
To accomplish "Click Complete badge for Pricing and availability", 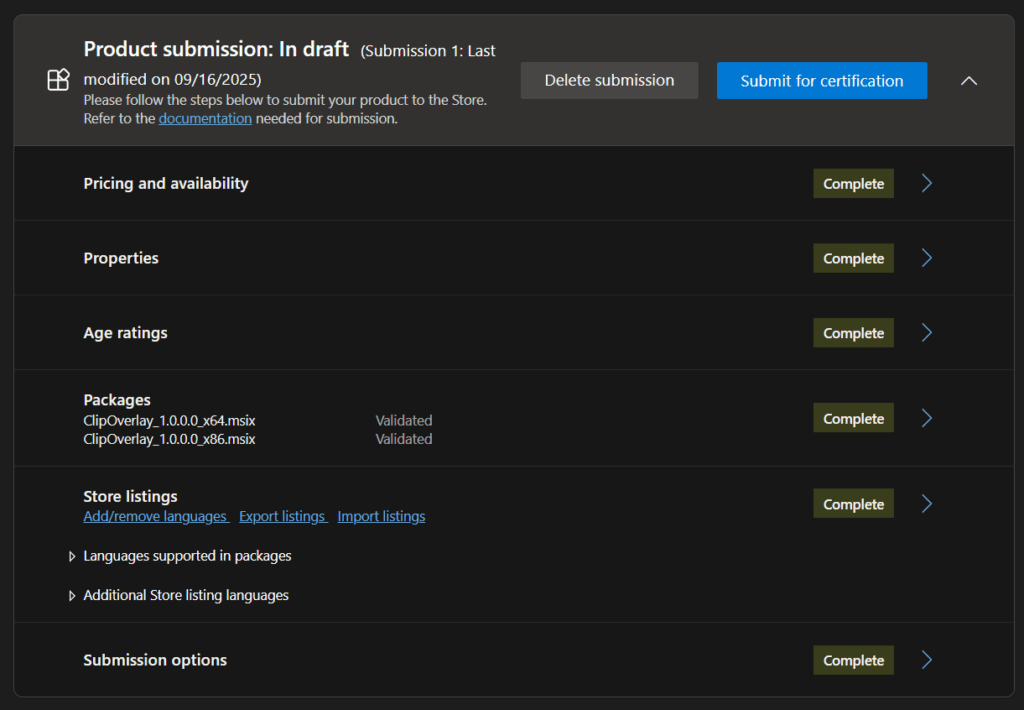I will (854, 184).
